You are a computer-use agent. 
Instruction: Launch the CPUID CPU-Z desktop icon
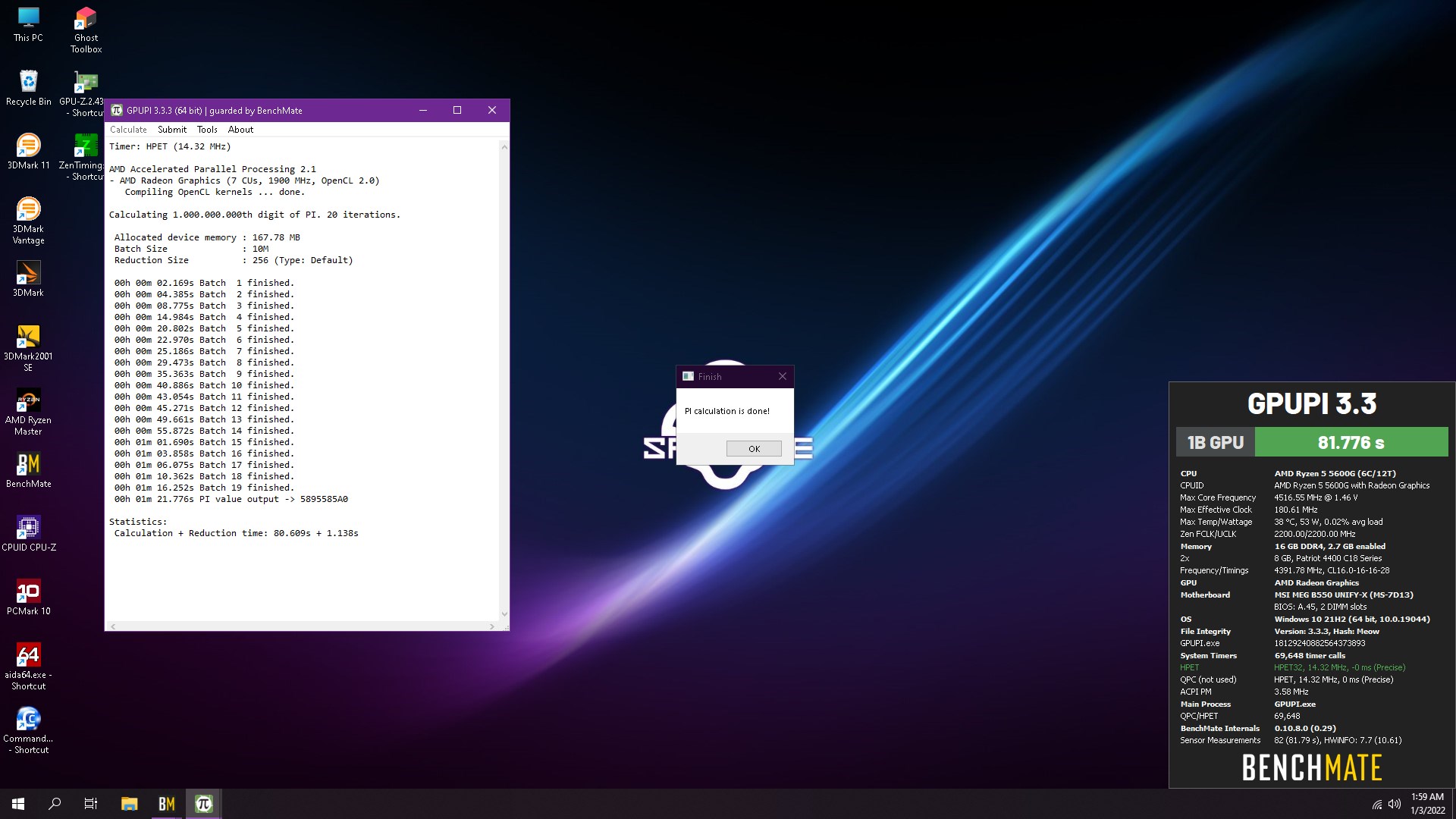28,534
